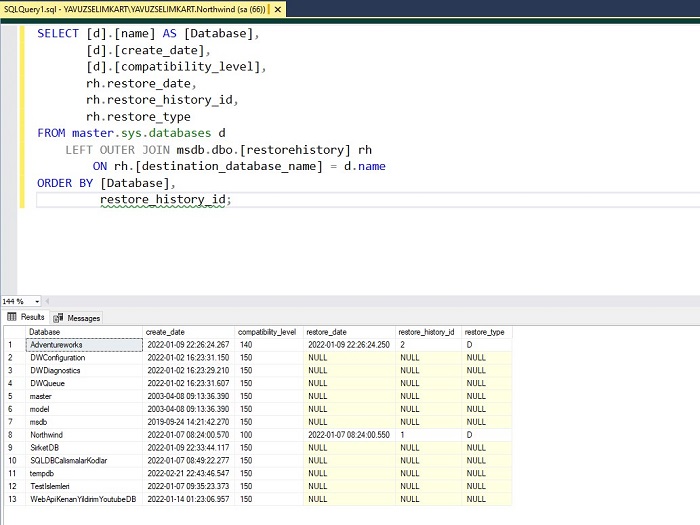Select restore_date 2022-01-09 22:26:24.250 cell
Viewport: 700px width, 525px height.
pyautogui.click(x=349, y=345)
